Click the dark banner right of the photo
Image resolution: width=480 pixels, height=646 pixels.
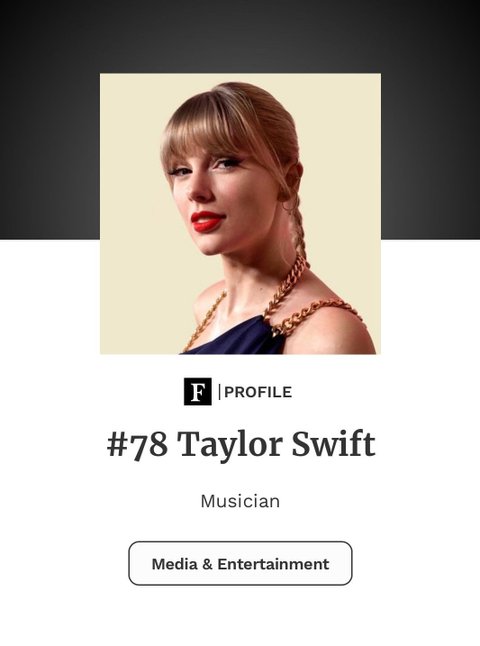(x=430, y=156)
